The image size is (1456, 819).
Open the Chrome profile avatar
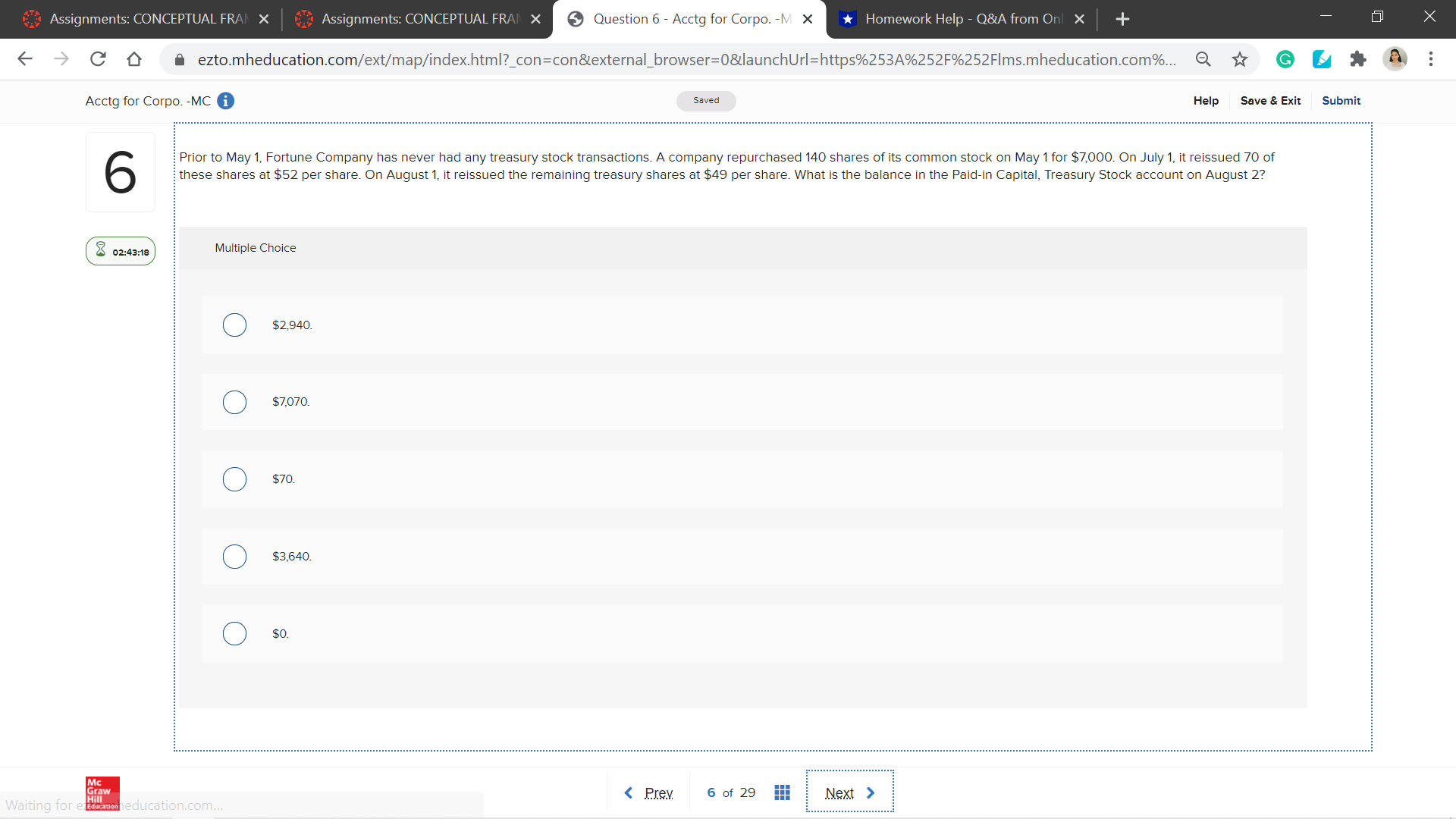coord(1395,59)
